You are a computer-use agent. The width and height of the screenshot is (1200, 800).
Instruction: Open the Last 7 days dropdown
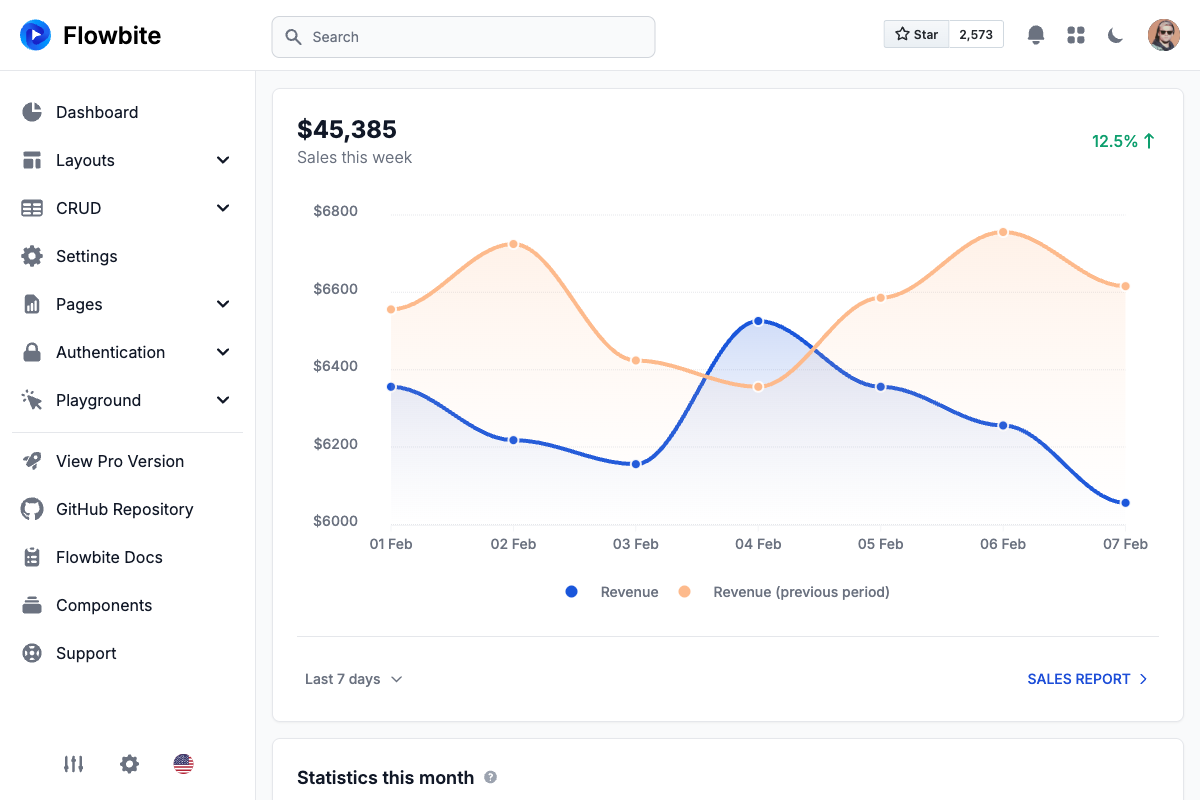[353, 679]
